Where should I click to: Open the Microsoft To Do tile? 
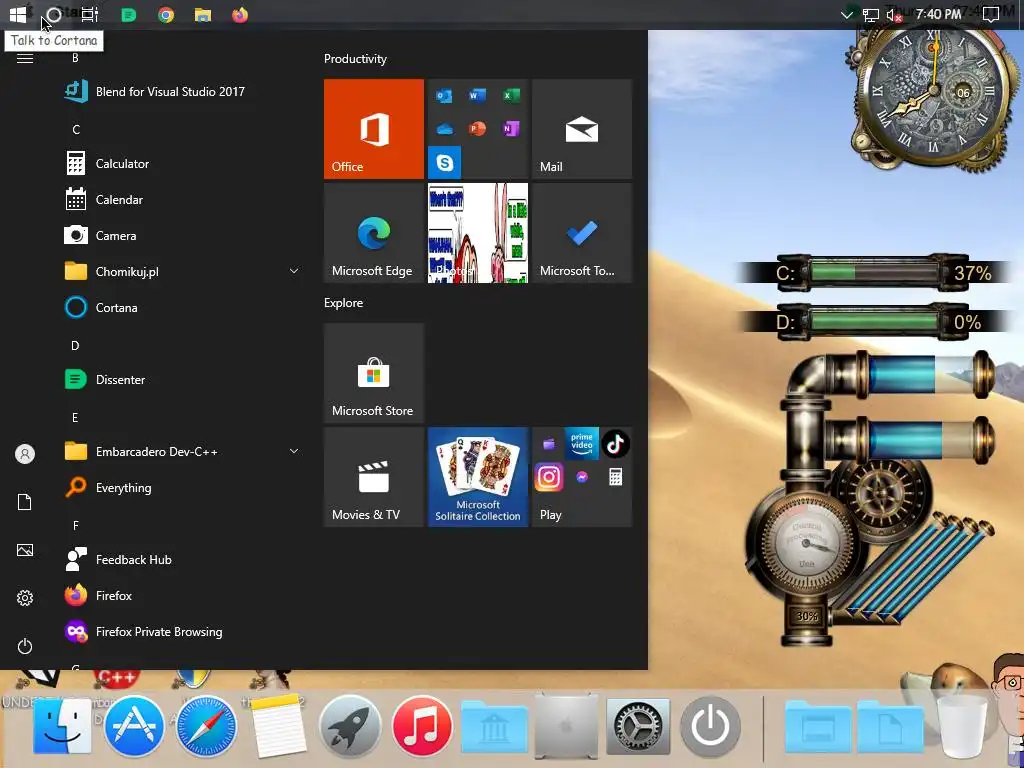point(582,232)
